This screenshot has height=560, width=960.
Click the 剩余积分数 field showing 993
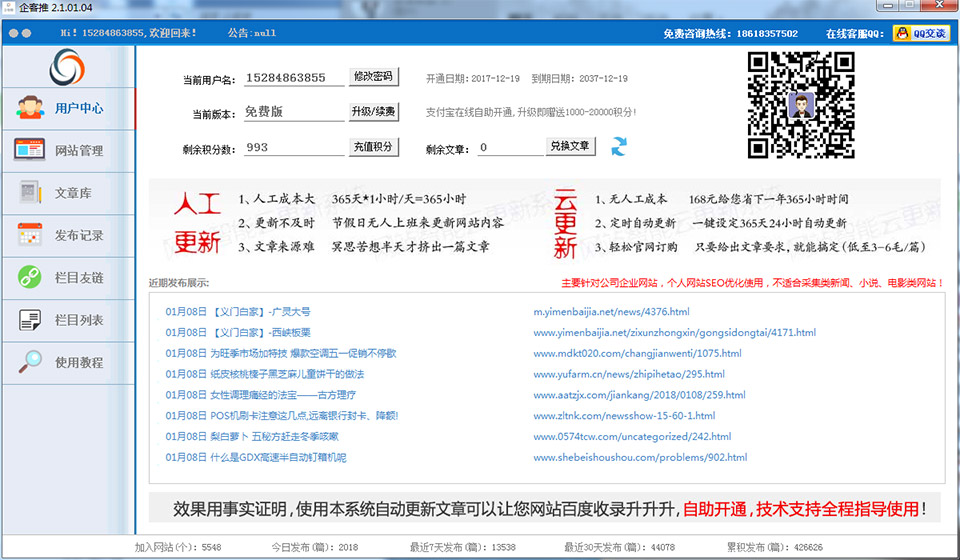point(294,147)
